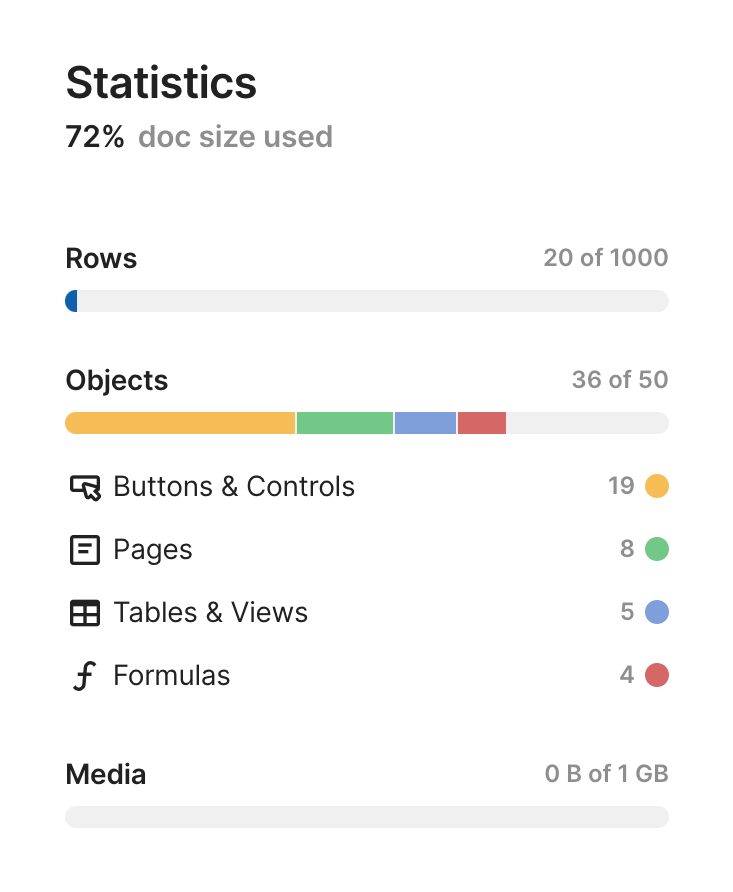The height and width of the screenshot is (892, 733).
Task: Click the green segment of Objects bar
Action: point(345,423)
